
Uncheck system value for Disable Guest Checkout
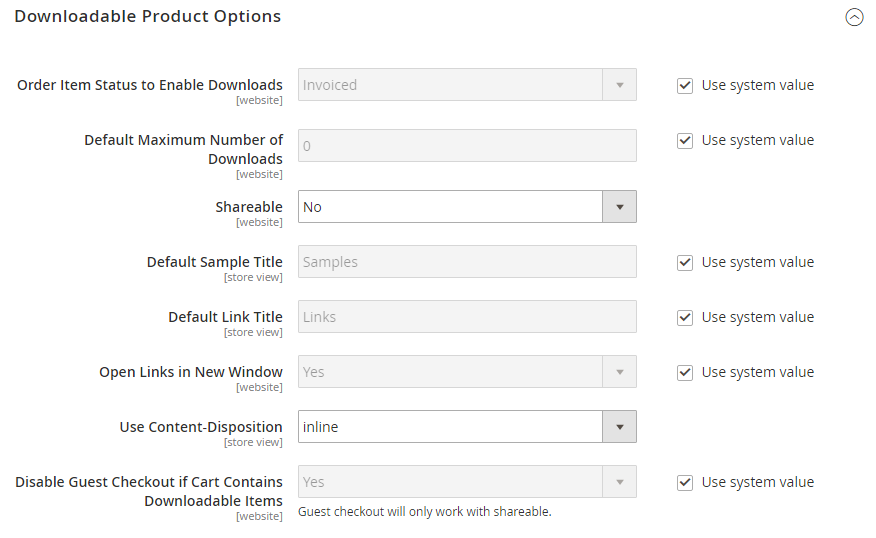685,482
